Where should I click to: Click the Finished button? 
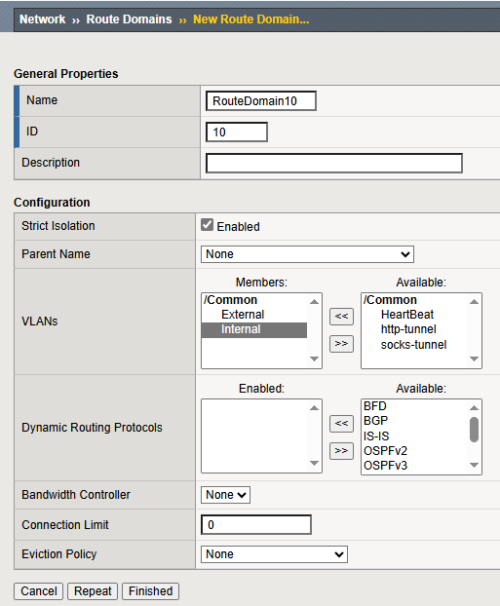pos(151,591)
